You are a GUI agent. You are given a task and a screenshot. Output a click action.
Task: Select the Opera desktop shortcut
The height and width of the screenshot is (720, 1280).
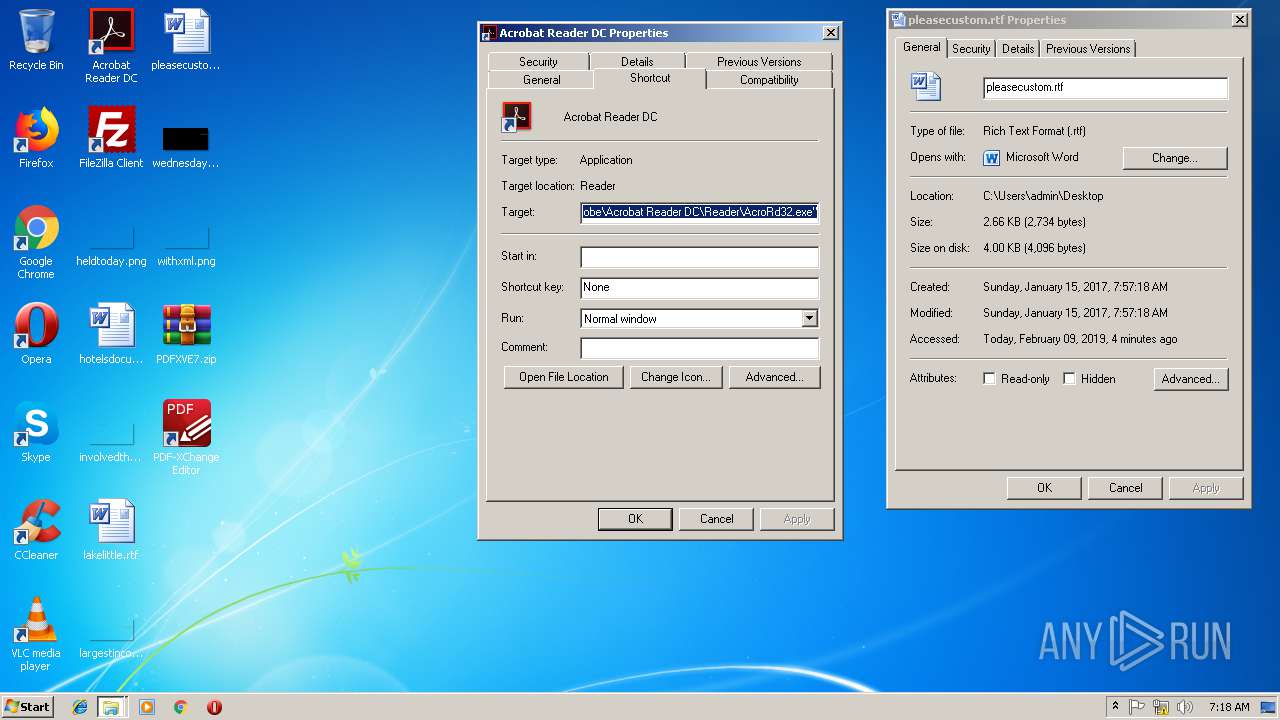(36, 334)
